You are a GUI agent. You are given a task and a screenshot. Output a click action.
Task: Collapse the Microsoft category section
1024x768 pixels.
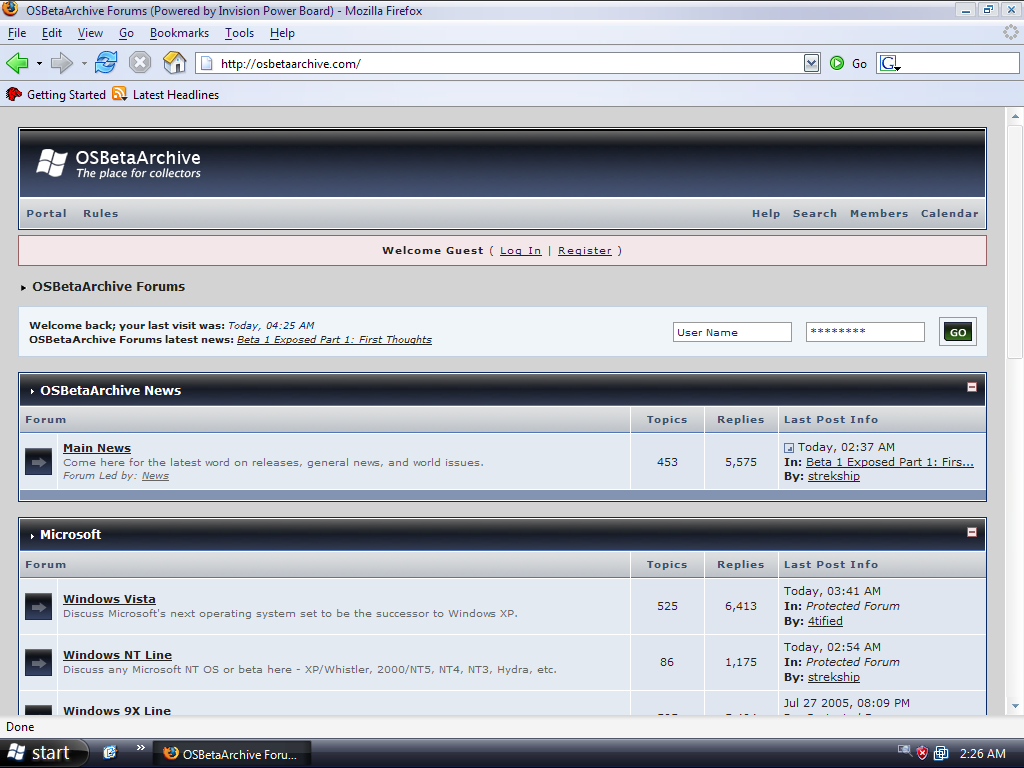point(971,532)
